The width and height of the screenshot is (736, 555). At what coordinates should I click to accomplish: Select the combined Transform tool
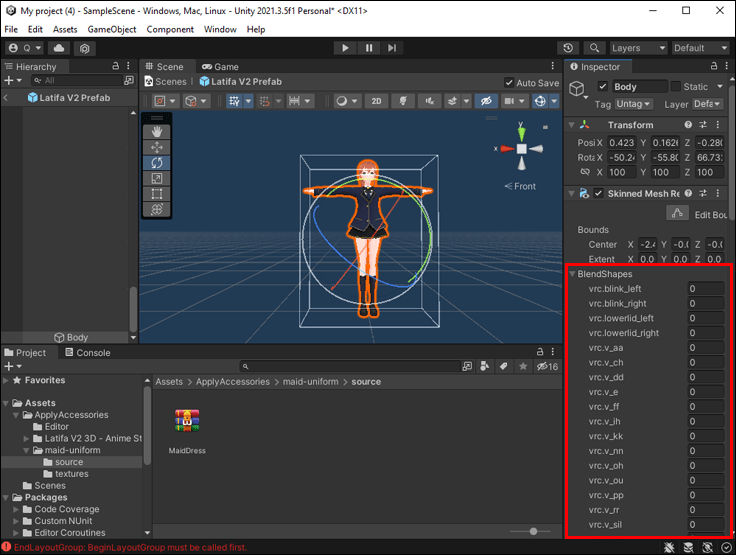(x=157, y=209)
